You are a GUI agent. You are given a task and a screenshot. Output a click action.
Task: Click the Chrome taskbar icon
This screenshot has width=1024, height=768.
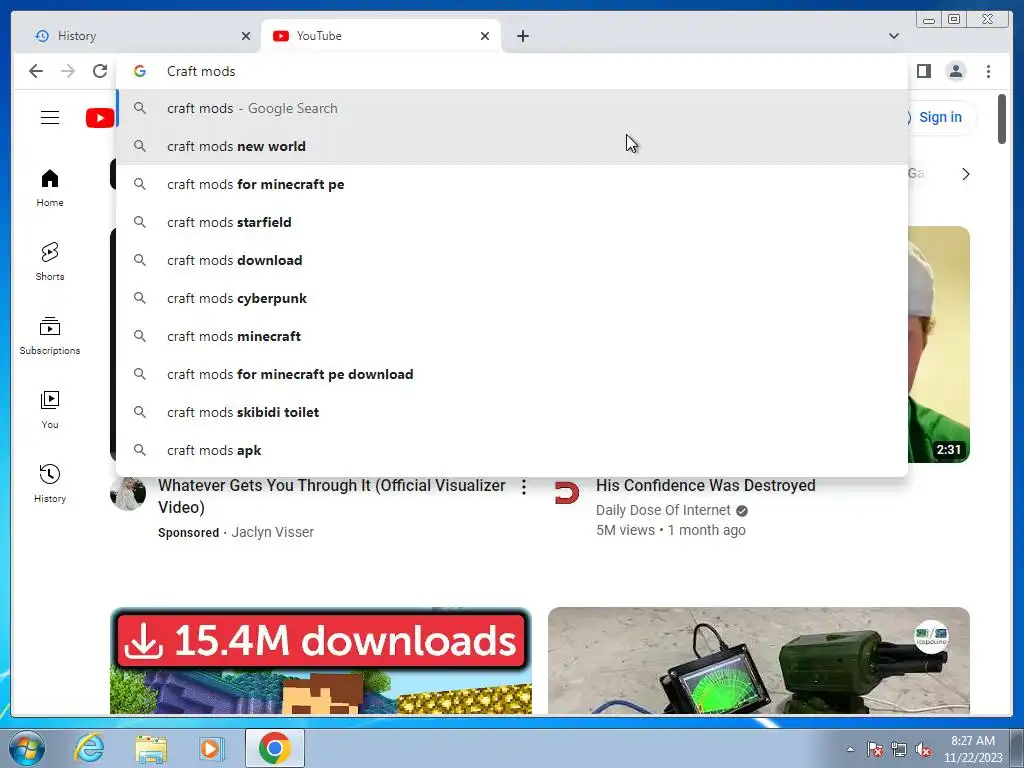click(275, 748)
